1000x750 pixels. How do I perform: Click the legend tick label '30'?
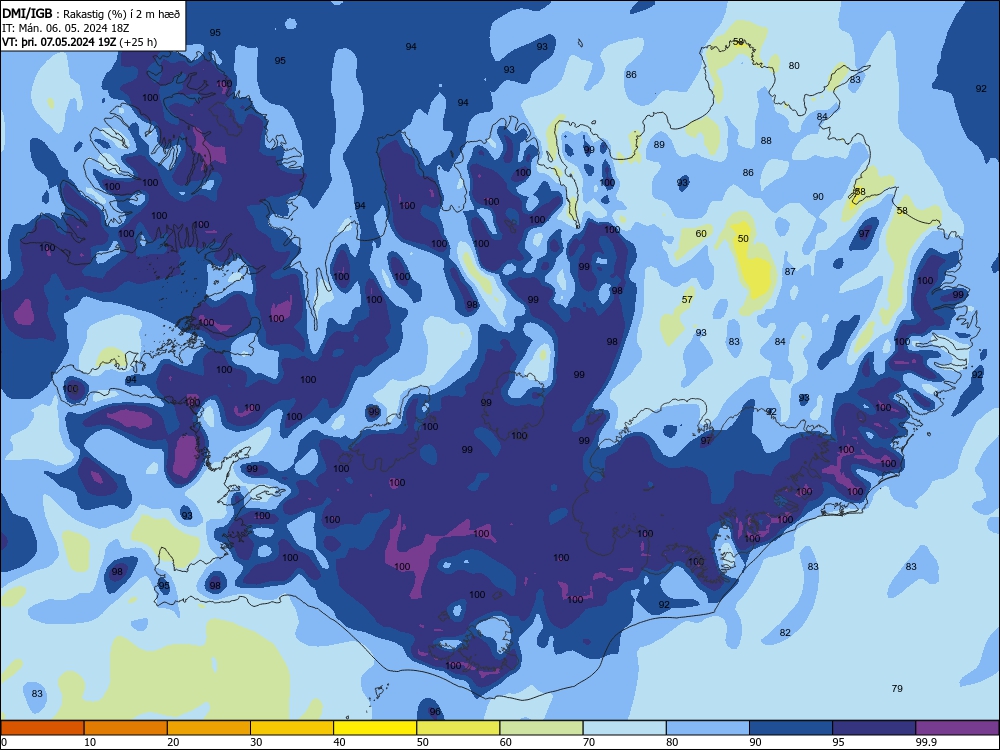coord(256,742)
